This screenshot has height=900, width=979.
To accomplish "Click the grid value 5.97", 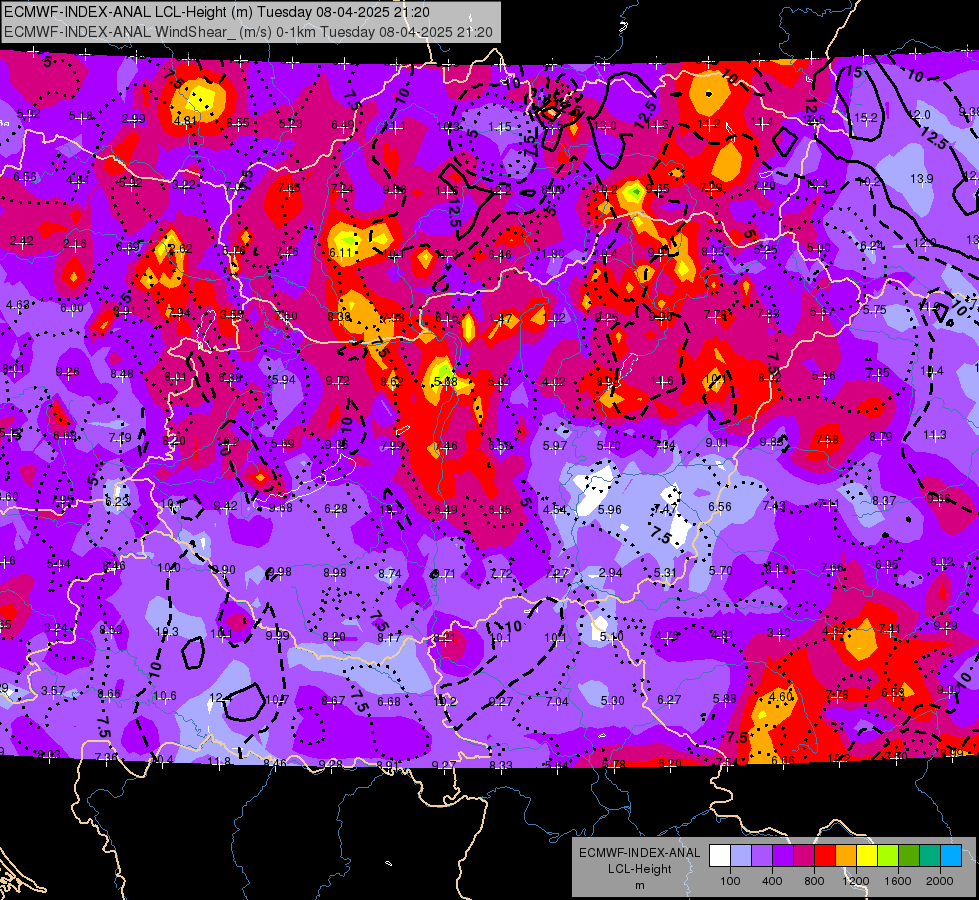I will click(554, 445).
